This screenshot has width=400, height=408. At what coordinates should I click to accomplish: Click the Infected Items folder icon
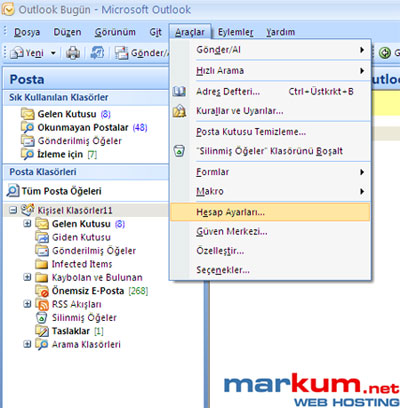[x=42, y=264]
